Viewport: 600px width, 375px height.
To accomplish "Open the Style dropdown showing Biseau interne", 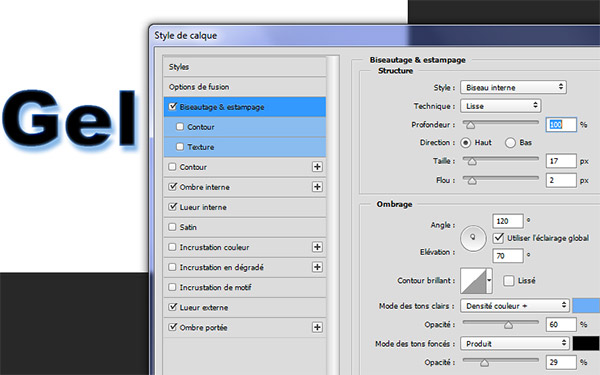I will [513, 87].
